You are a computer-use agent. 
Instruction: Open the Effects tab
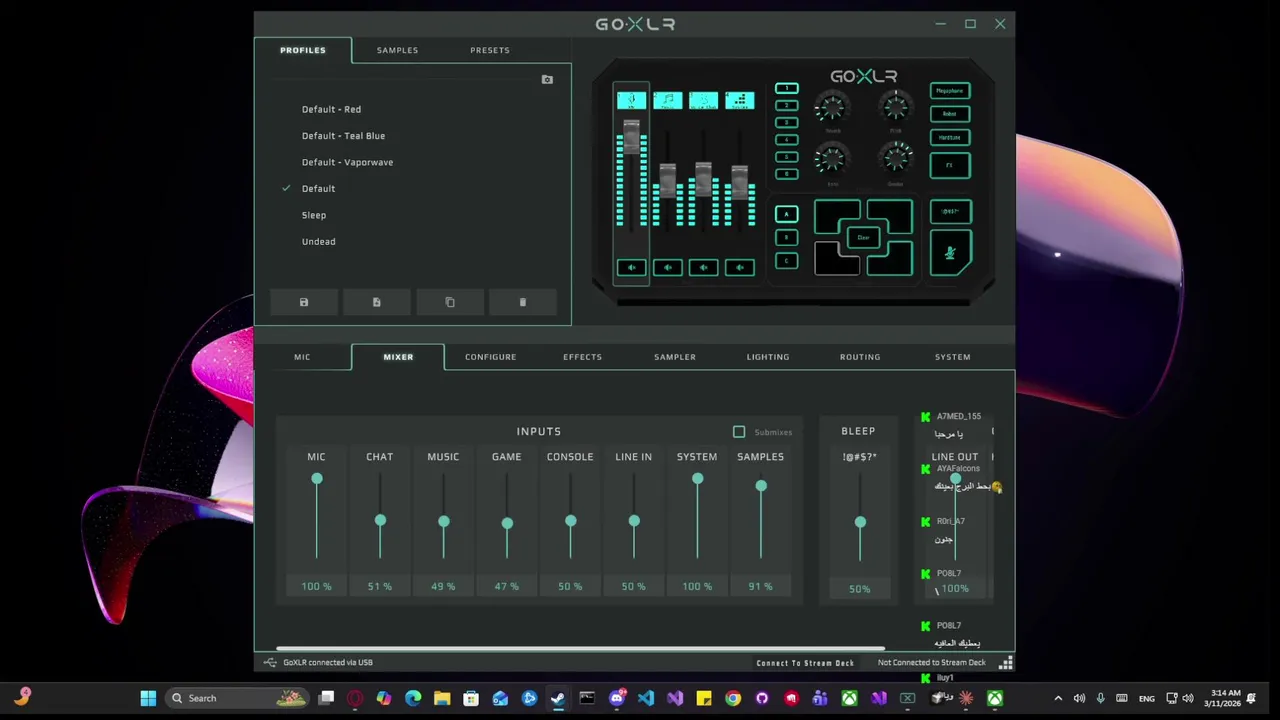tap(582, 357)
